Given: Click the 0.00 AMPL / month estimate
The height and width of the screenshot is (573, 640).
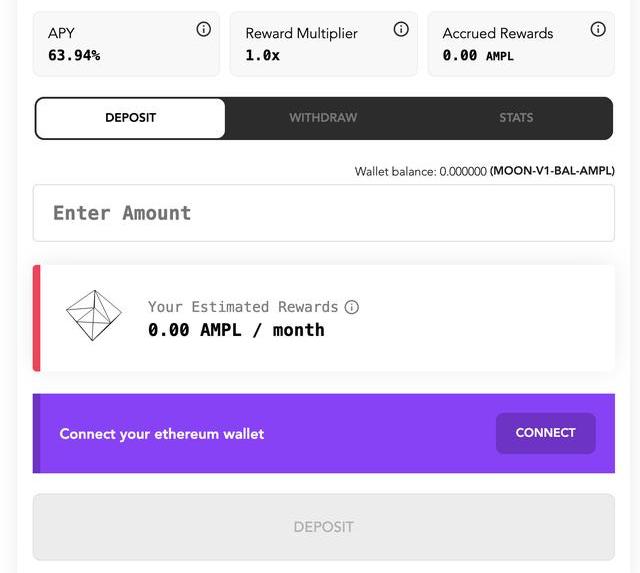Looking at the screenshot, I should point(236,330).
